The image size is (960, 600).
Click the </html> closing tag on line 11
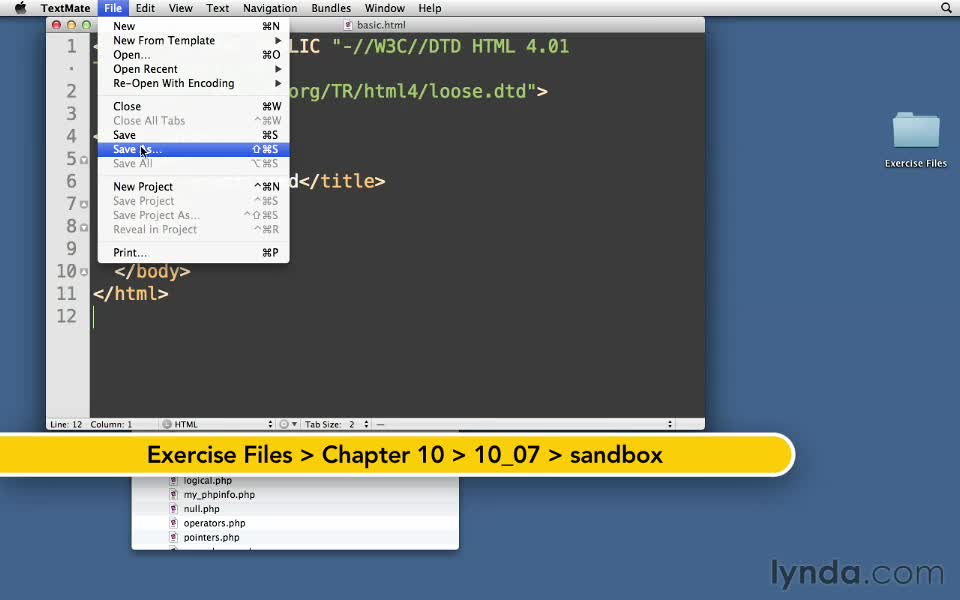[130, 294]
